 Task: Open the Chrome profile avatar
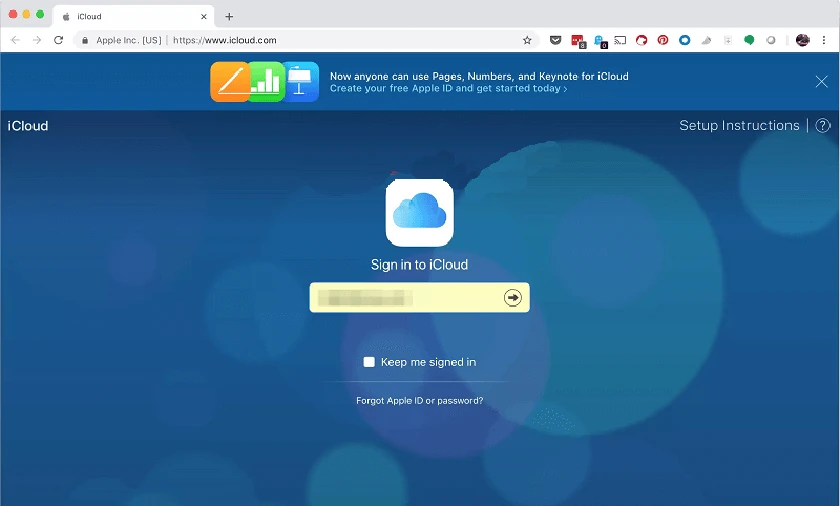(802, 40)
